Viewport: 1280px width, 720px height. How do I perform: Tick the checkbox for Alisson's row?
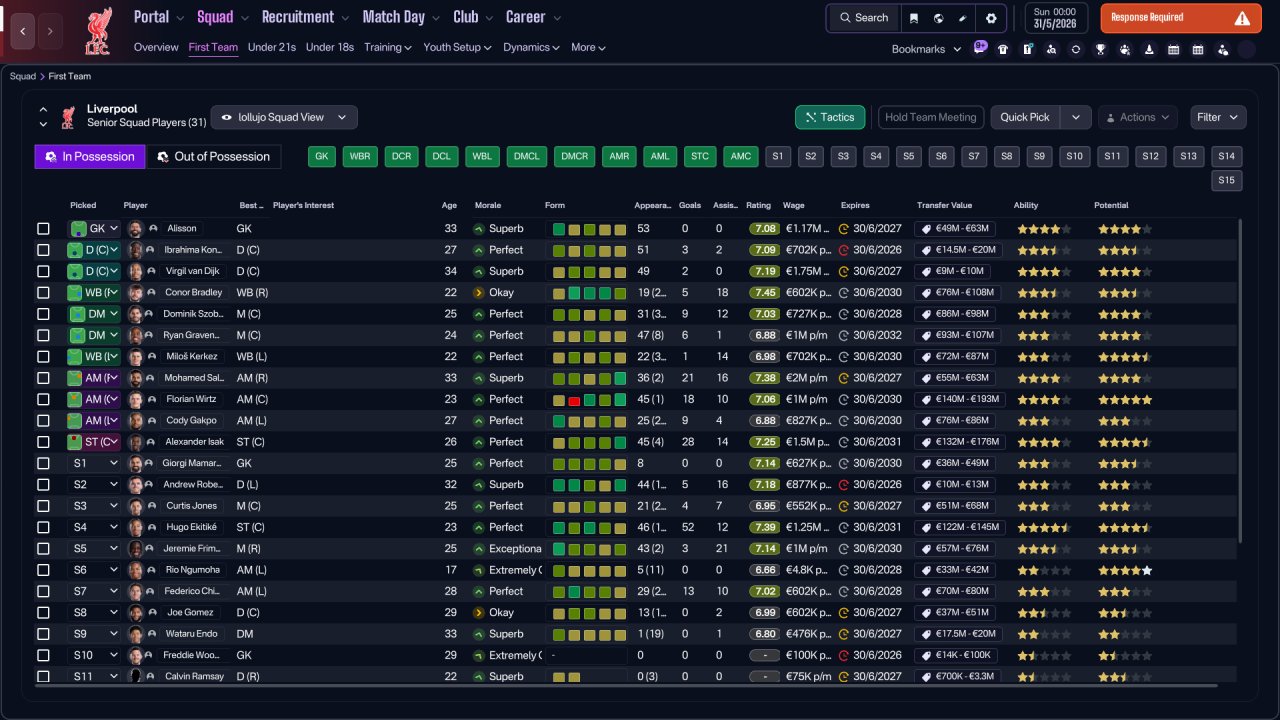click(43, 229)
